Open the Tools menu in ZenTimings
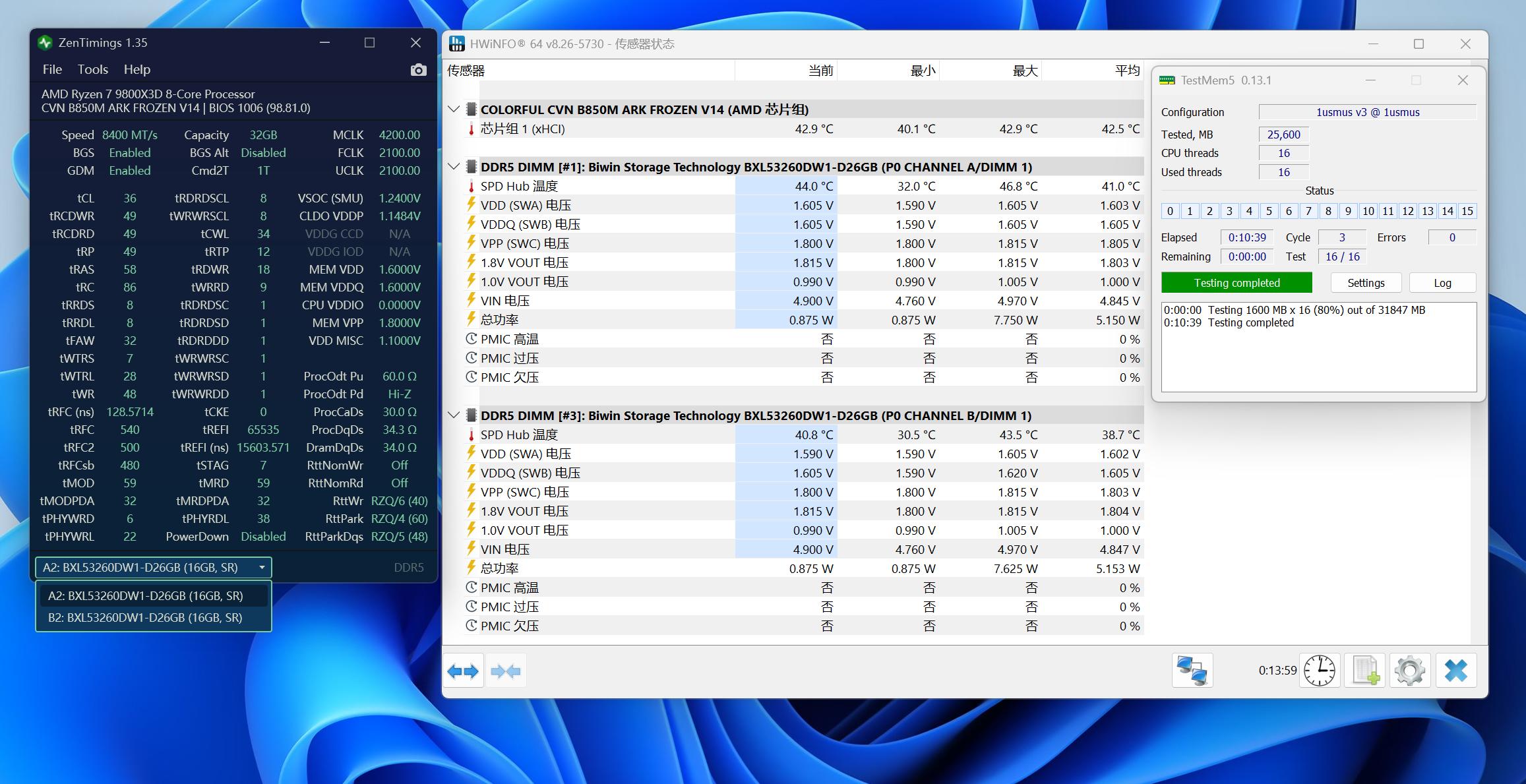The image size is (1526, 784). 93,69
